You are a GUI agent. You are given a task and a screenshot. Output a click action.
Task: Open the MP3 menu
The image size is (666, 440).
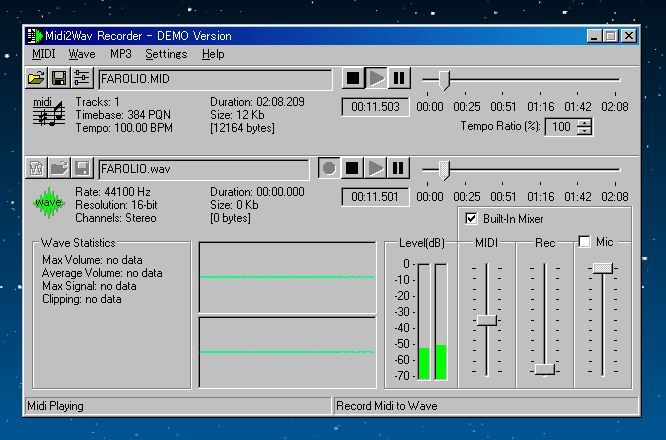pos(120,54)
